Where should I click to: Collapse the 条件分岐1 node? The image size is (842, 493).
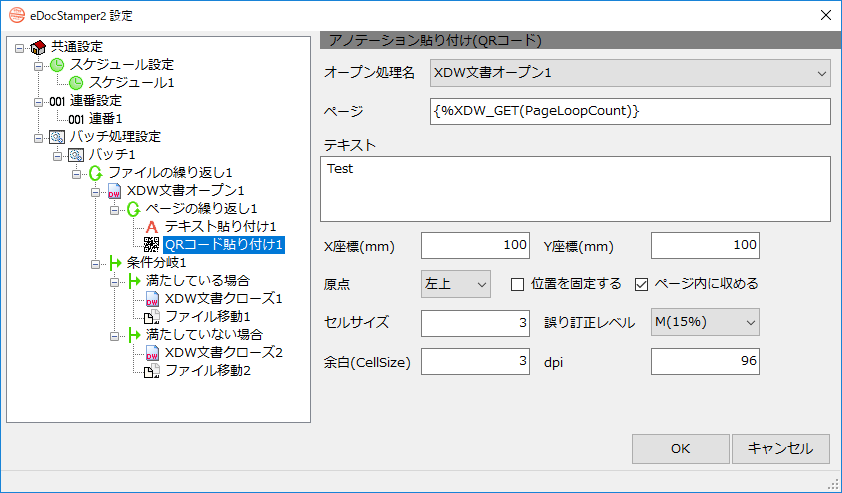[x=96, y=264]
